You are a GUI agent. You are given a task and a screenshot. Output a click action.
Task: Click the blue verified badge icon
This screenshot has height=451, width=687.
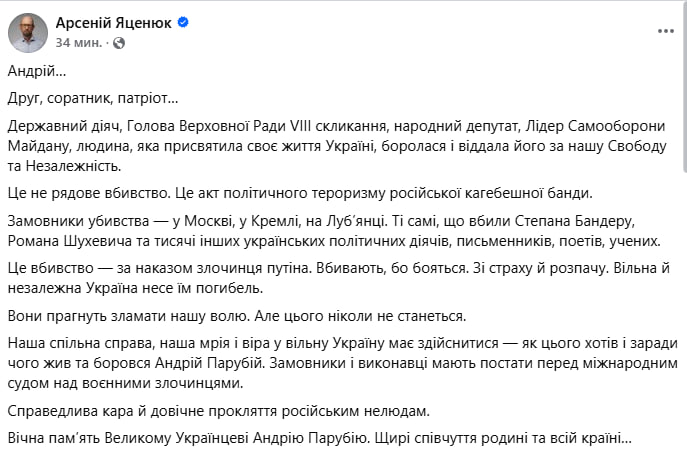tap(183, 24)
